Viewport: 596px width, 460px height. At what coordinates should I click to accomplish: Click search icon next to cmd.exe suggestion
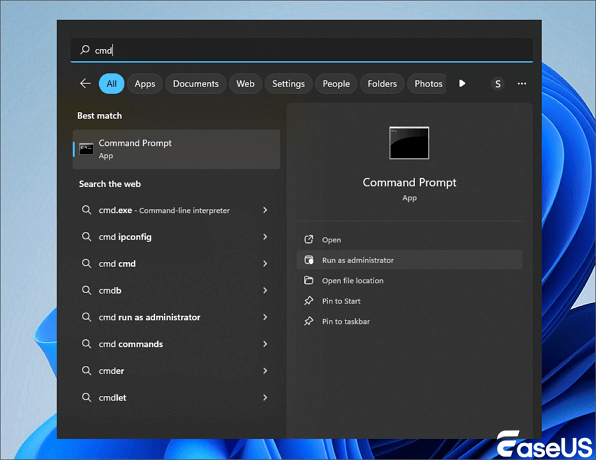pos(86,210)
